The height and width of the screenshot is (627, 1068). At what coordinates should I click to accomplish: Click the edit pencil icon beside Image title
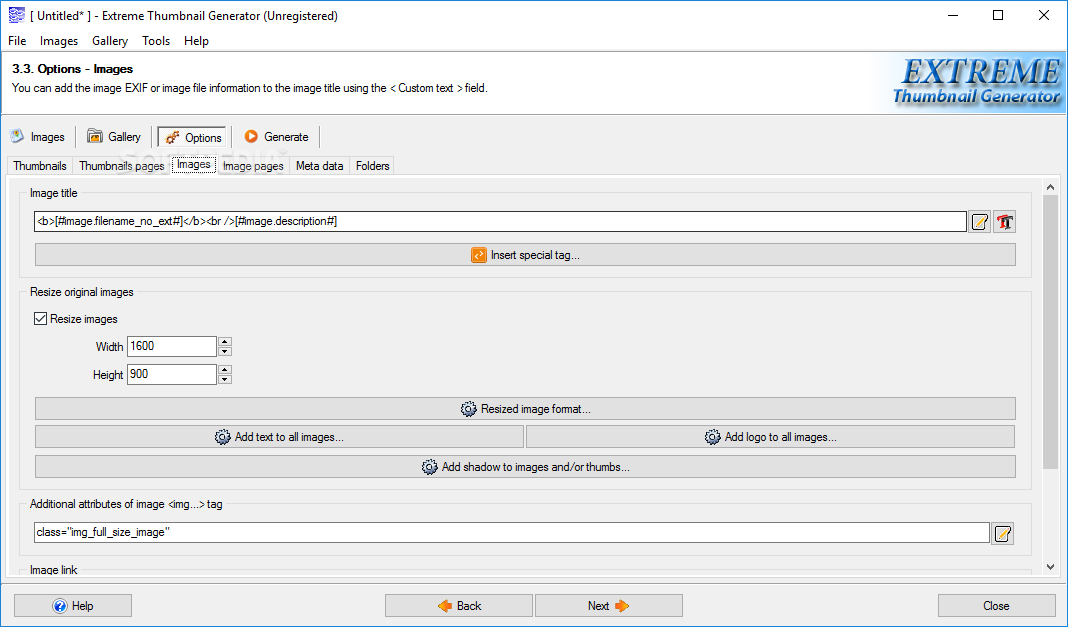(979, 222)
